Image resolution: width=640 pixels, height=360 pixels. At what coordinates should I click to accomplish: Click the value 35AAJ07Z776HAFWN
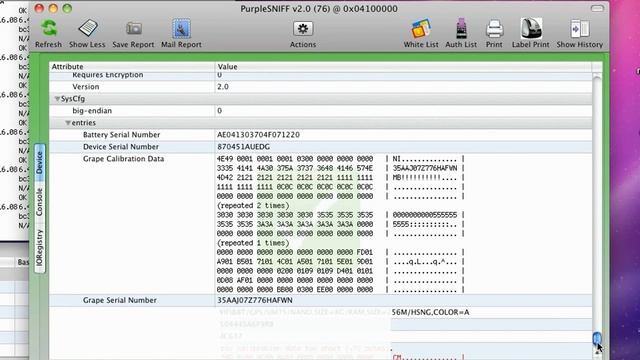click(x=255, y=300)
